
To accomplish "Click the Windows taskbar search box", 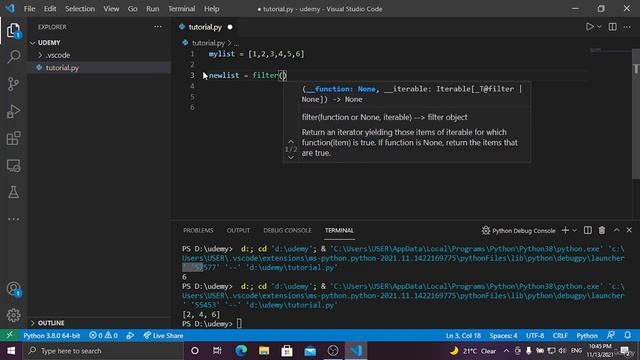I will 103,351.
